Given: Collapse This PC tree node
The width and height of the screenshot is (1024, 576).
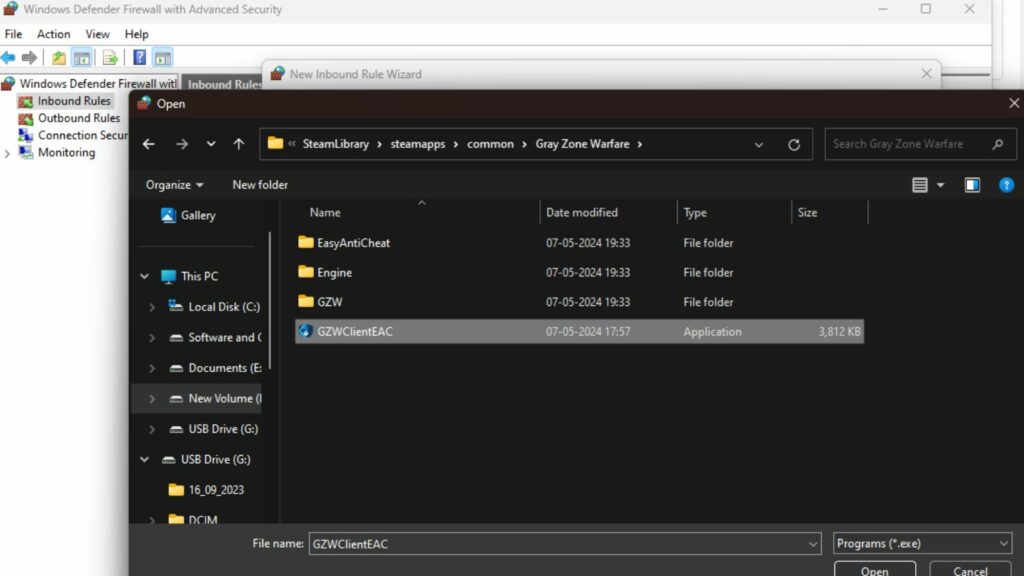Looking at the screenshot, I should click(144, 276).
